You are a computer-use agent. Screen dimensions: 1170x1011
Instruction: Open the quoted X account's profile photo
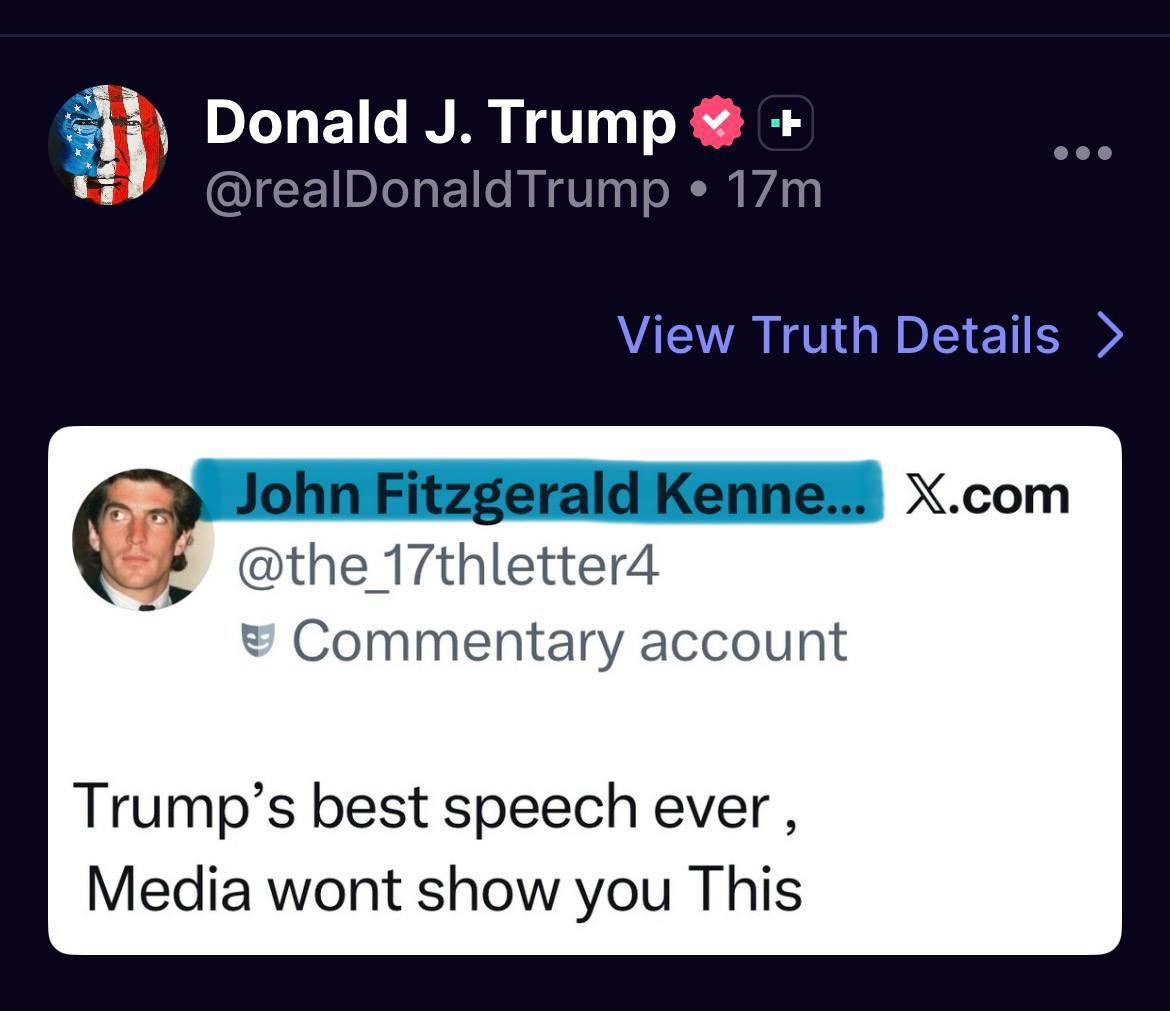click(x=143, y=540)
